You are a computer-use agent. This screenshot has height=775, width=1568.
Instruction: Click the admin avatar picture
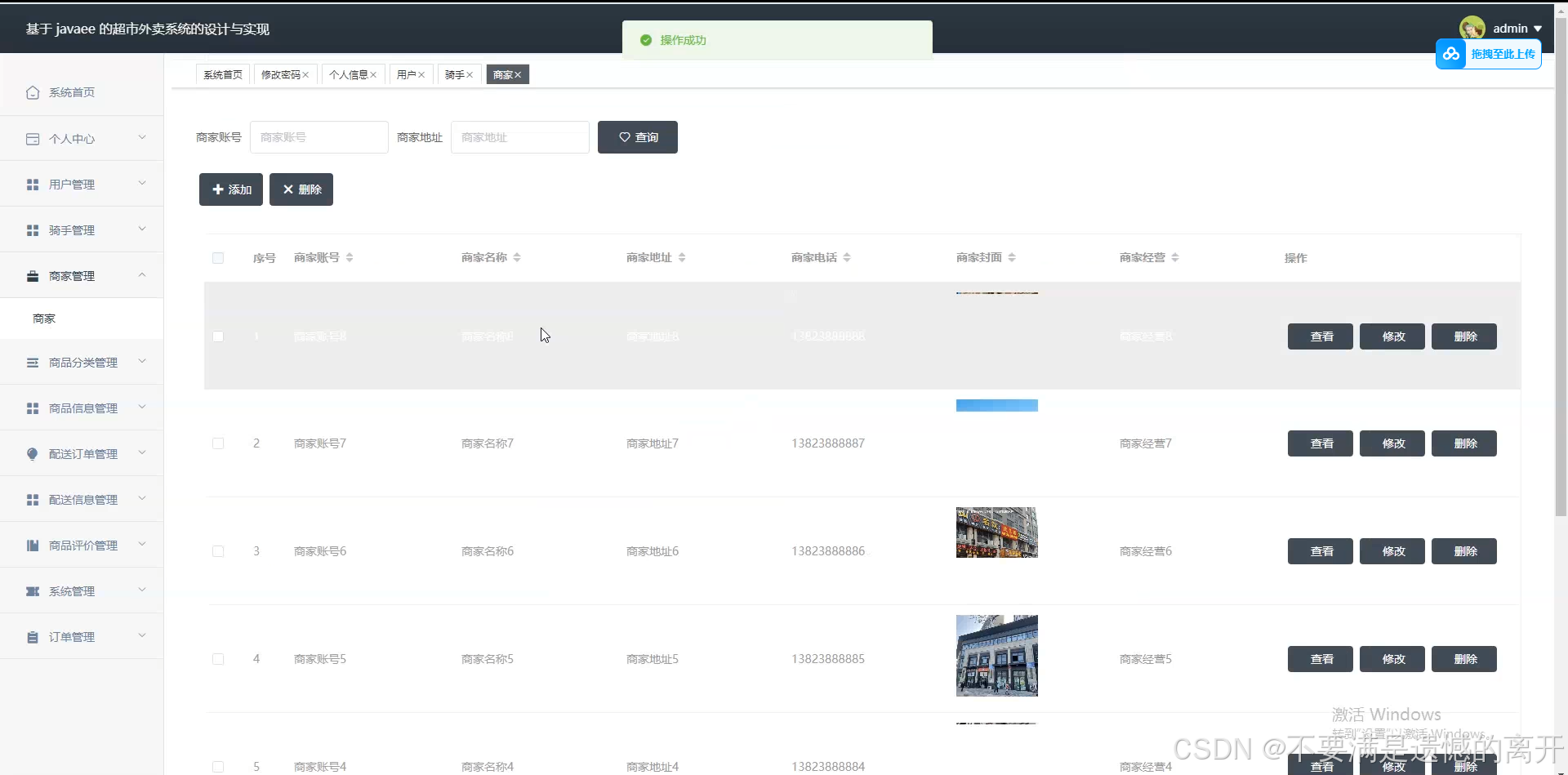1472,28
